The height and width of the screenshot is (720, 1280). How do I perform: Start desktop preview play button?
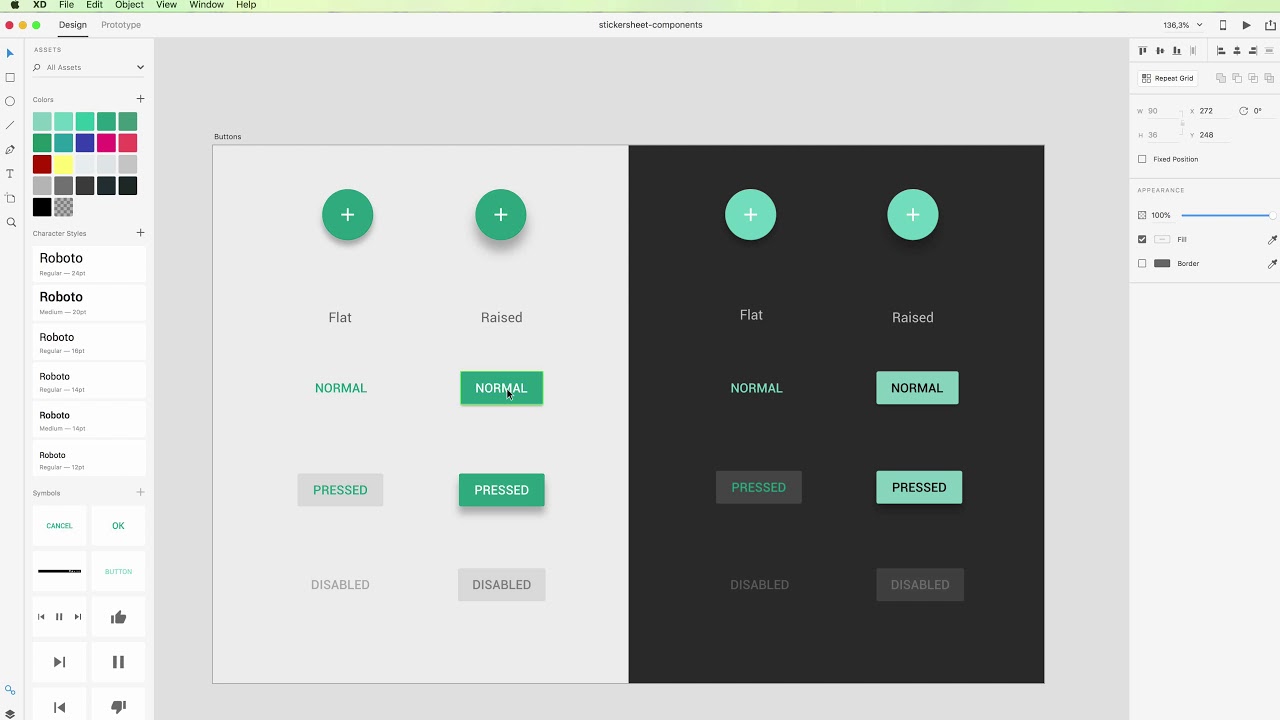tap(1246, 25)
